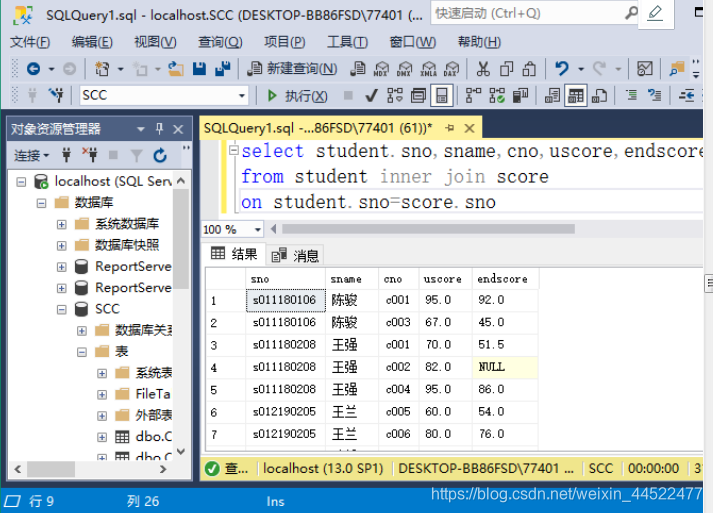Click the Include Live Query Statistics icon

(x=497, y=96)
